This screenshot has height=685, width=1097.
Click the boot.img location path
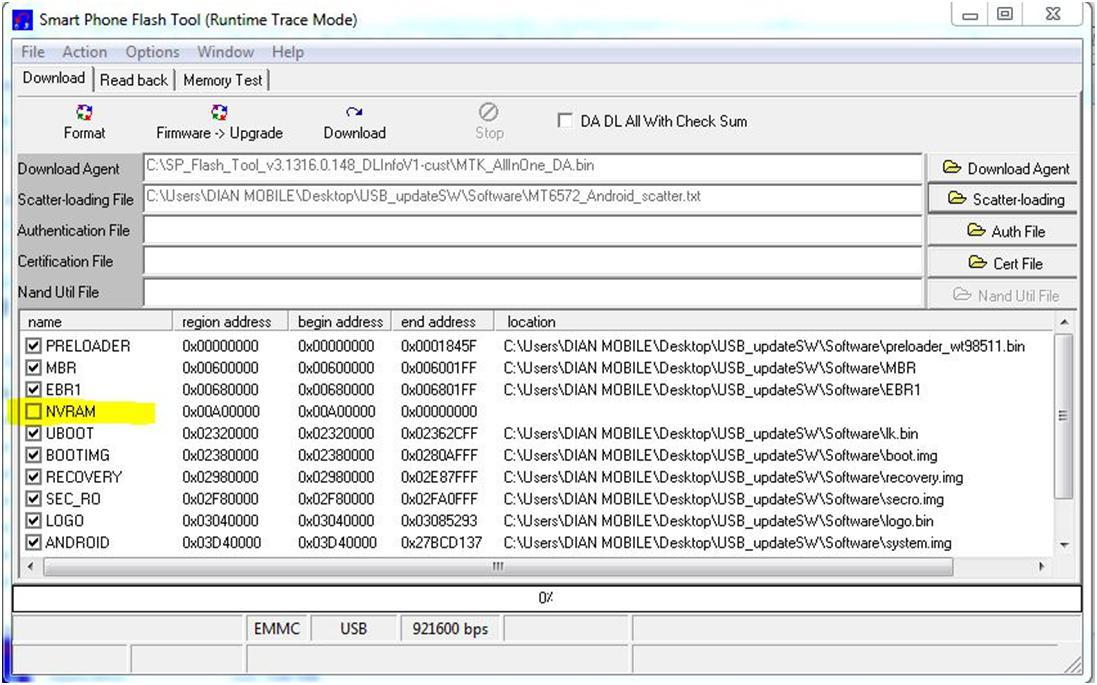(x=721, y=455)
